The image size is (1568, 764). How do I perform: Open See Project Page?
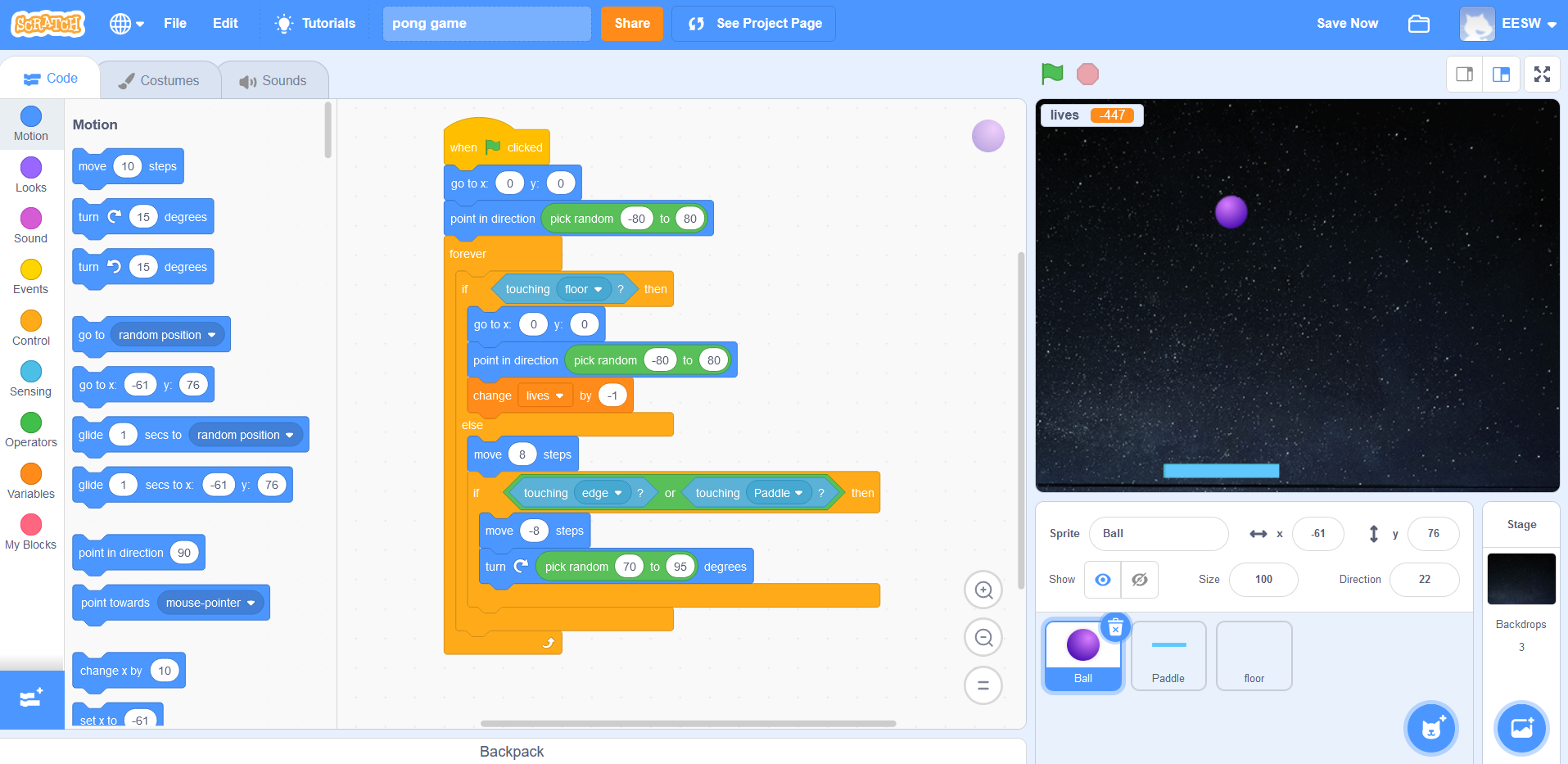pos(752,23)
